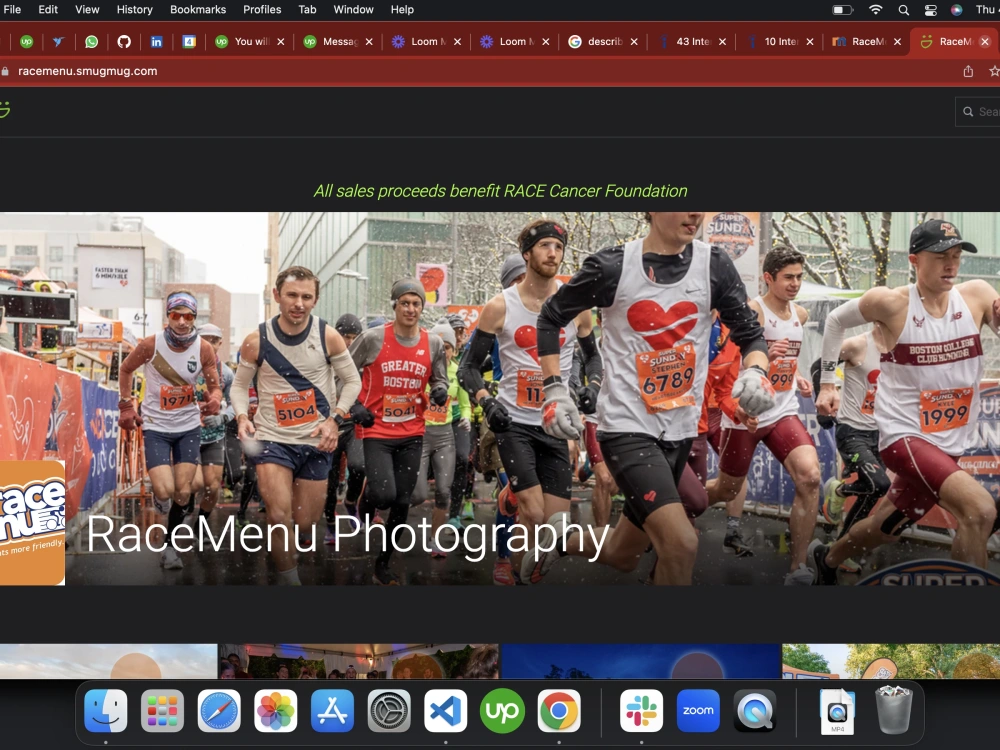Switch to the pinned Upwork tab

coord(27,41)
